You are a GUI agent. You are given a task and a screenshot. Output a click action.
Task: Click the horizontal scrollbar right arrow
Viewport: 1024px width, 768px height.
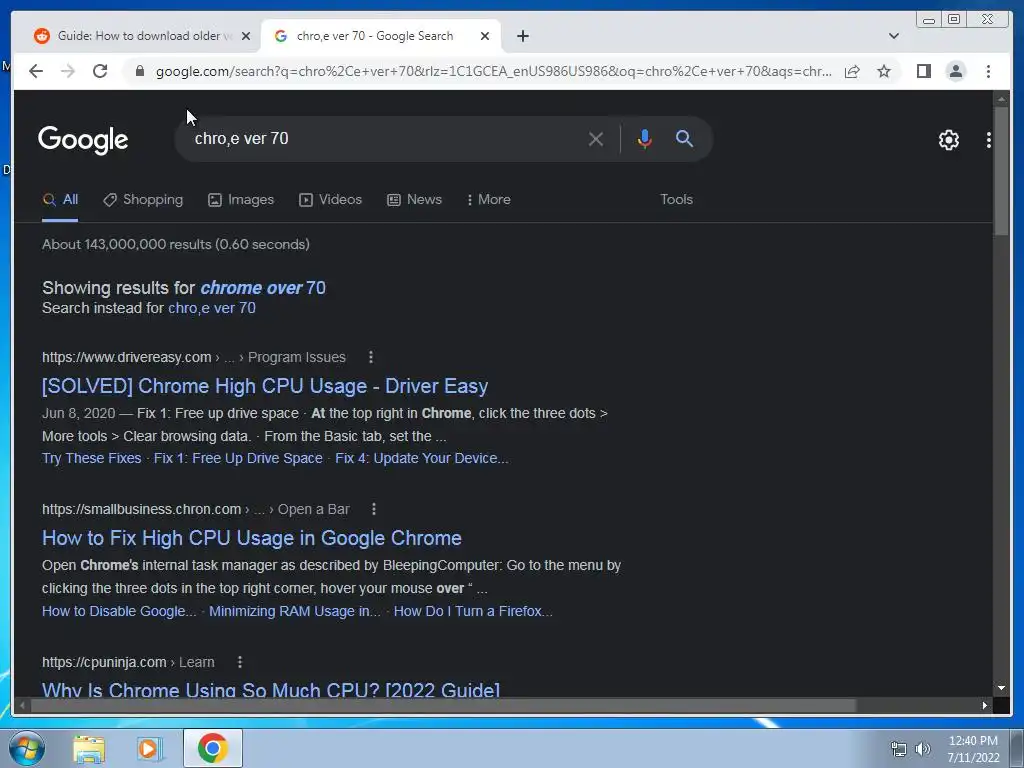[985, 705]
